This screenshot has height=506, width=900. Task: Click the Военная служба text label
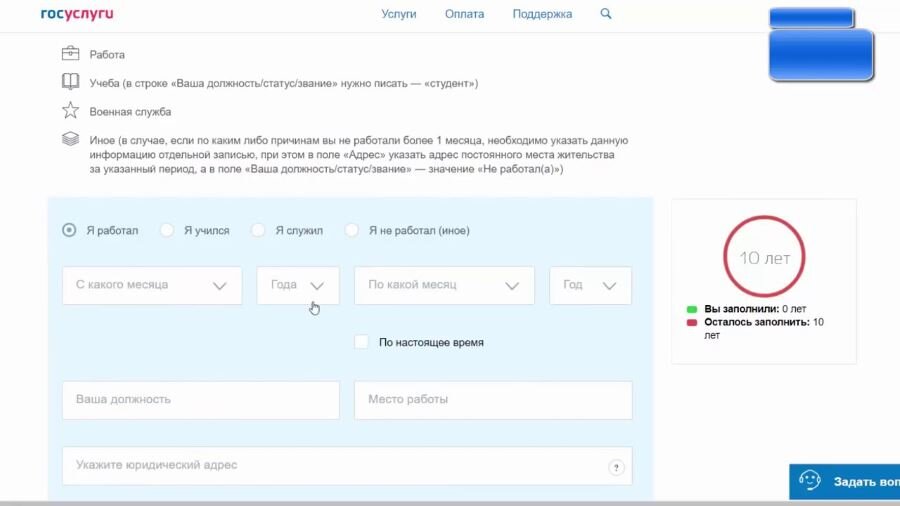click(x=130, y=112)
